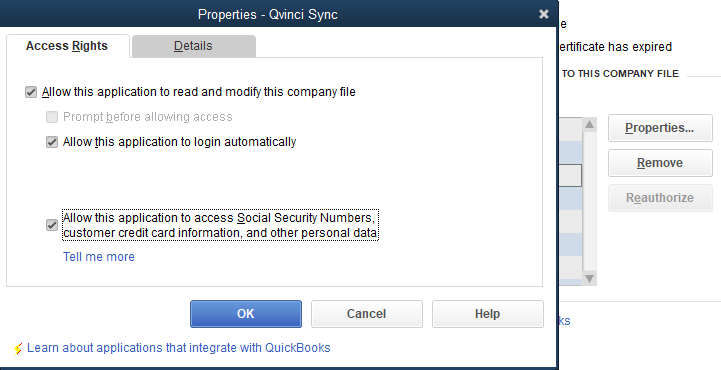Click the lightning bolt QuickBooks icon
This screenshot has height=370, width=721.
pyautogui.click(x=17, y=349)
